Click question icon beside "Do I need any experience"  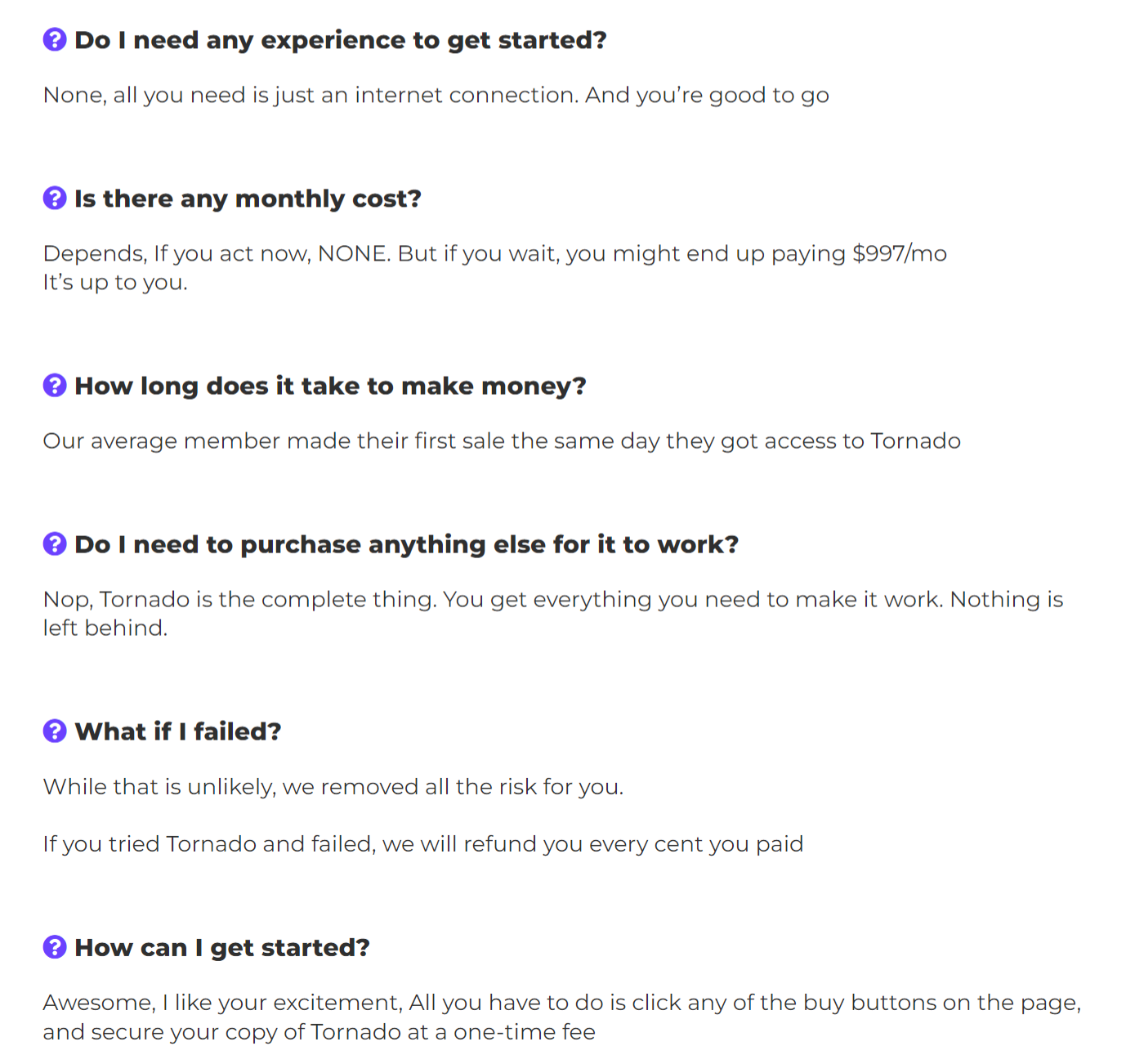click(55, 39)
